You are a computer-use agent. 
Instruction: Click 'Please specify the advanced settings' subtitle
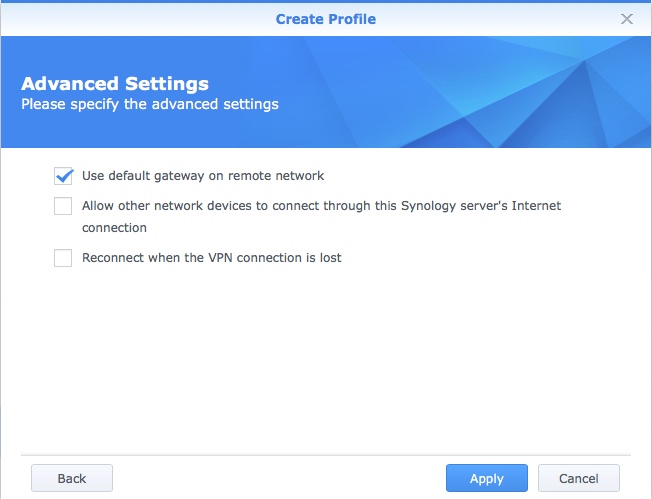(x=150, y=104)
